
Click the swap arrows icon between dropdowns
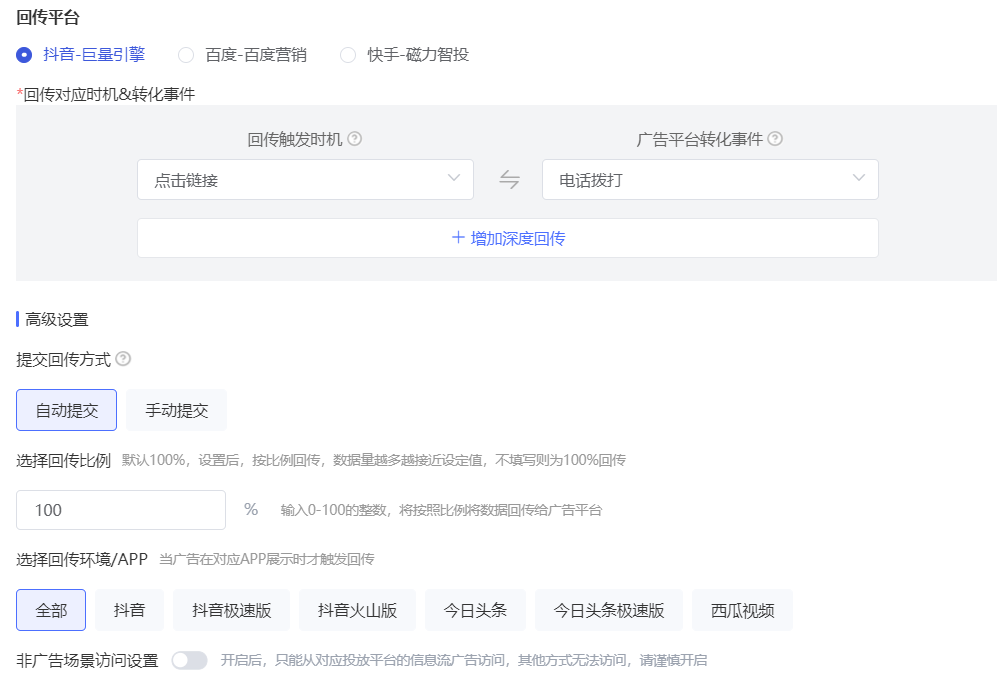point(509,180)
